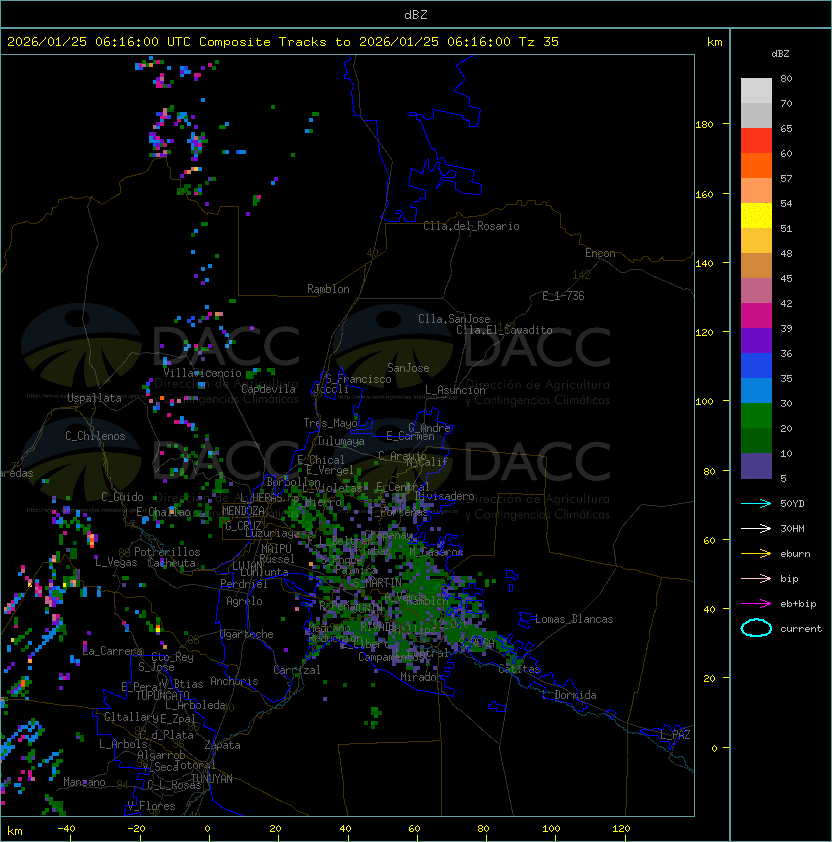This screenshot has width=832, height=842.
Task: Click the 'S_Francisco' map label
Action: 358,379
